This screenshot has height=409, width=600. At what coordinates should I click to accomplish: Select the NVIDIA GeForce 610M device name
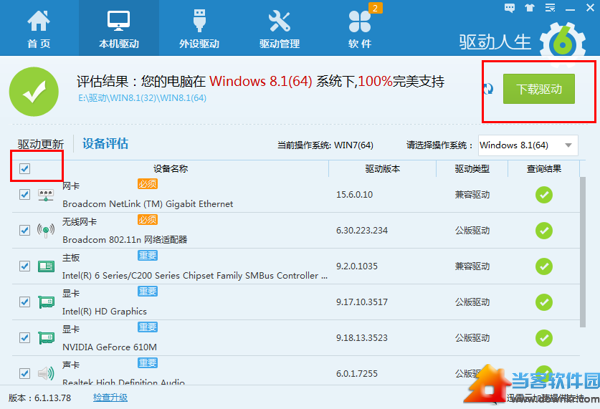pos(109,347)
